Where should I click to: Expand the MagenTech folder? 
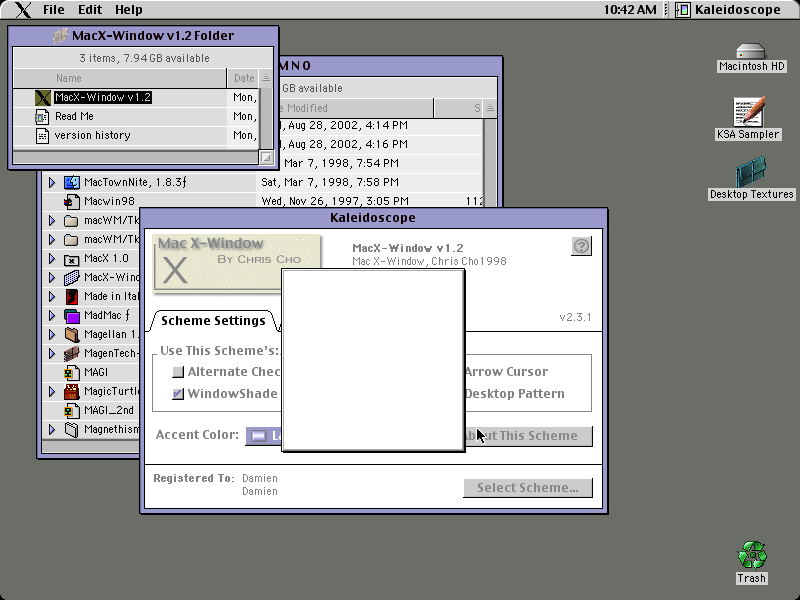point(52,354)
